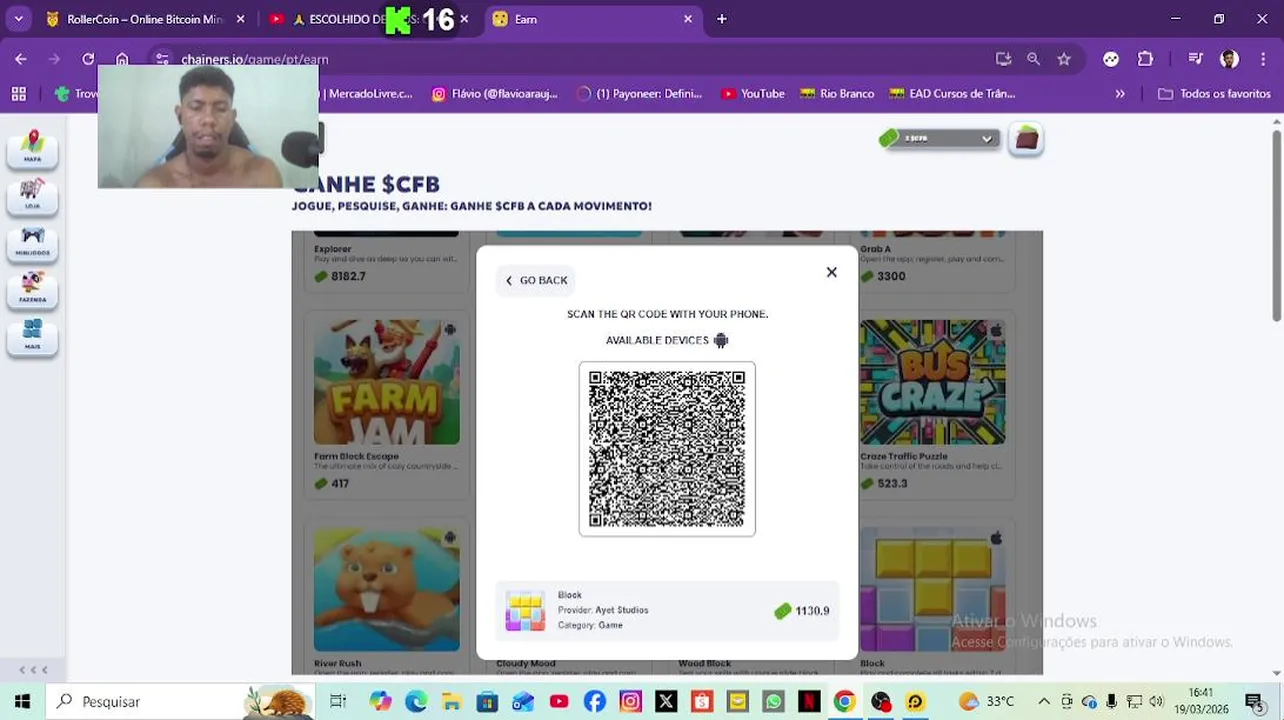Open the Chrome profile avatar

(1229, 59)
